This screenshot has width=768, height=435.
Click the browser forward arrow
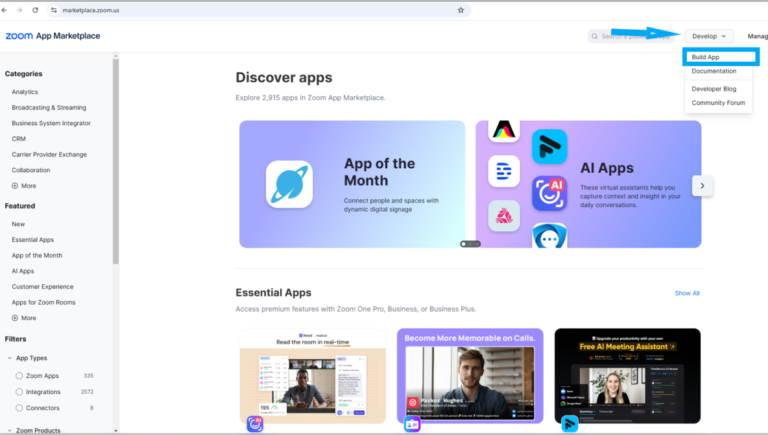(20, 10)
